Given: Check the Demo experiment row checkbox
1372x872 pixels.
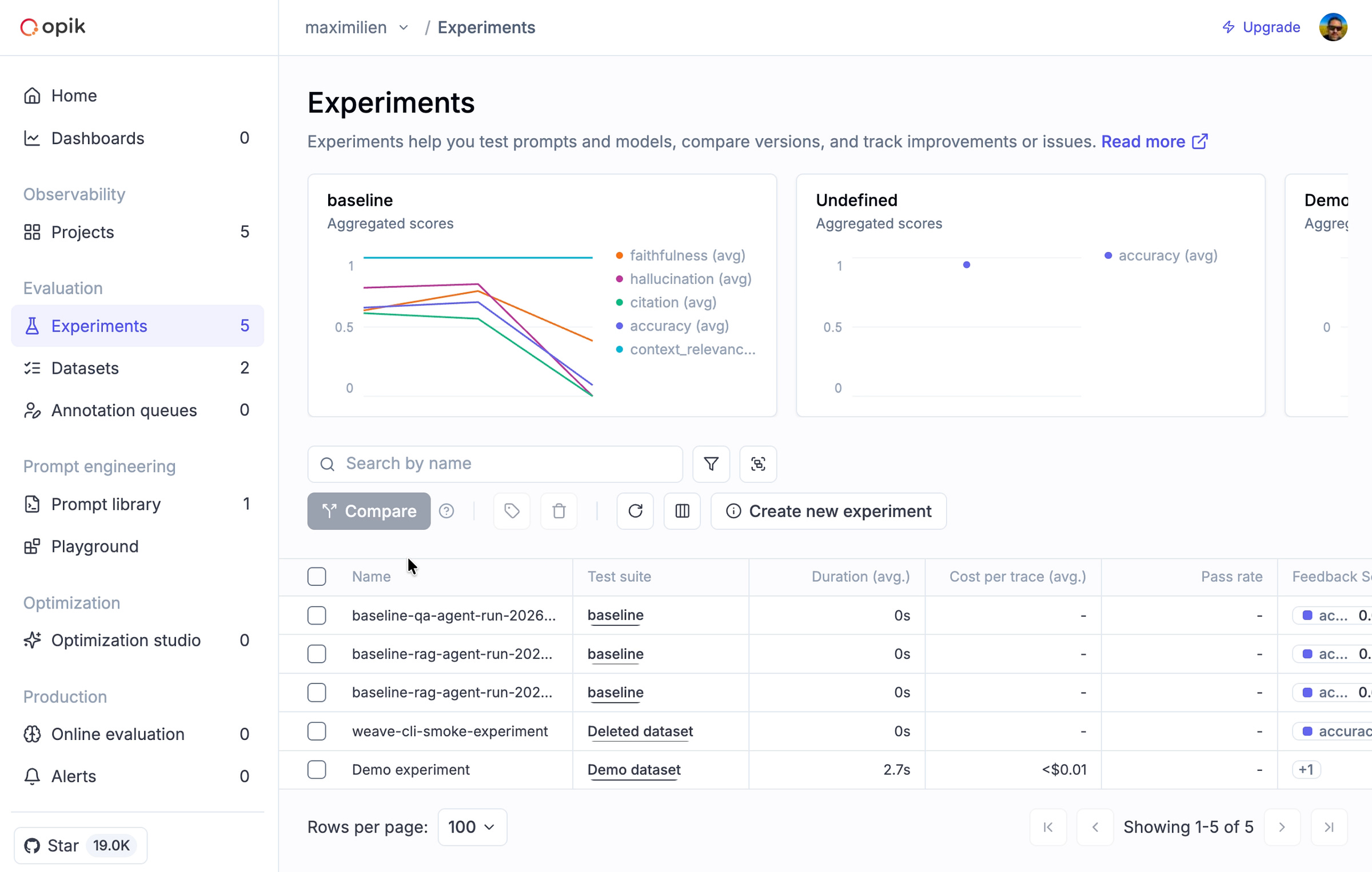Looking at the screenshot, I should 317,769.
